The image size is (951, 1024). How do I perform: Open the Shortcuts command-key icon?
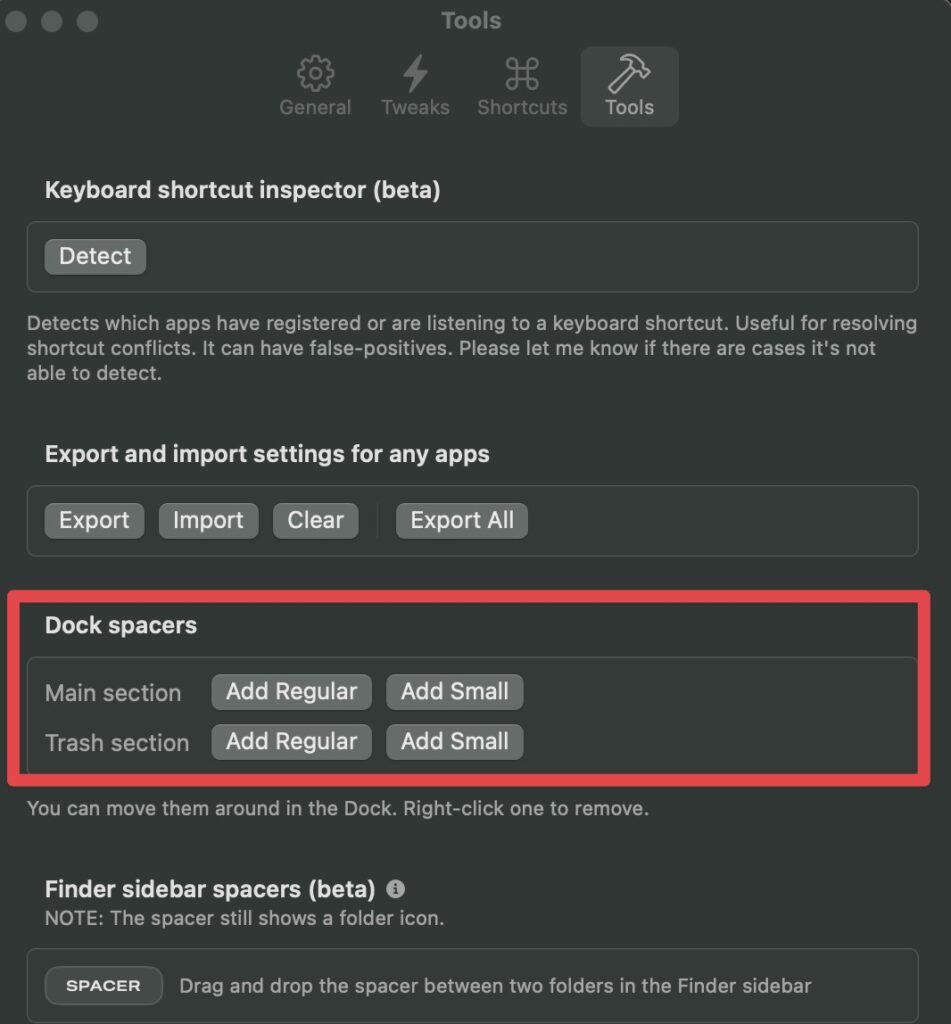tap(522, 73)
